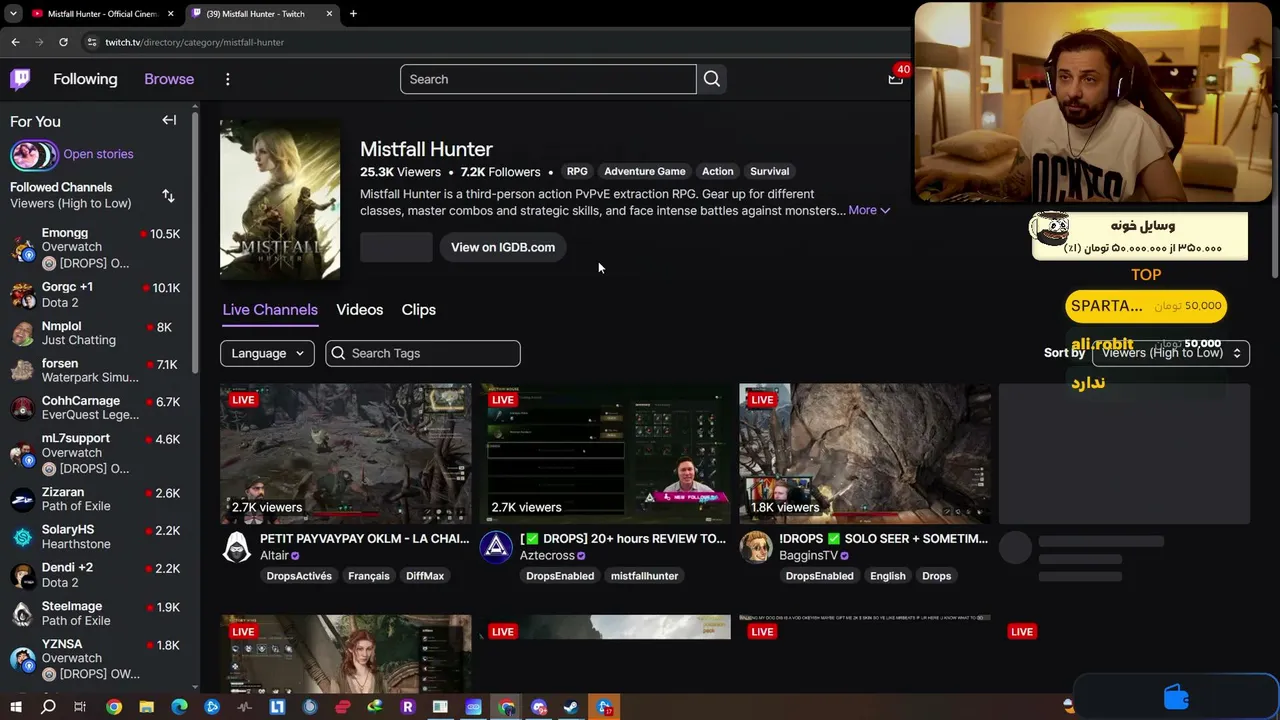The width and height of the screenshot is (1280, 720).
Task: Switch to the Videos tab
Action: [x=360, y=310]
